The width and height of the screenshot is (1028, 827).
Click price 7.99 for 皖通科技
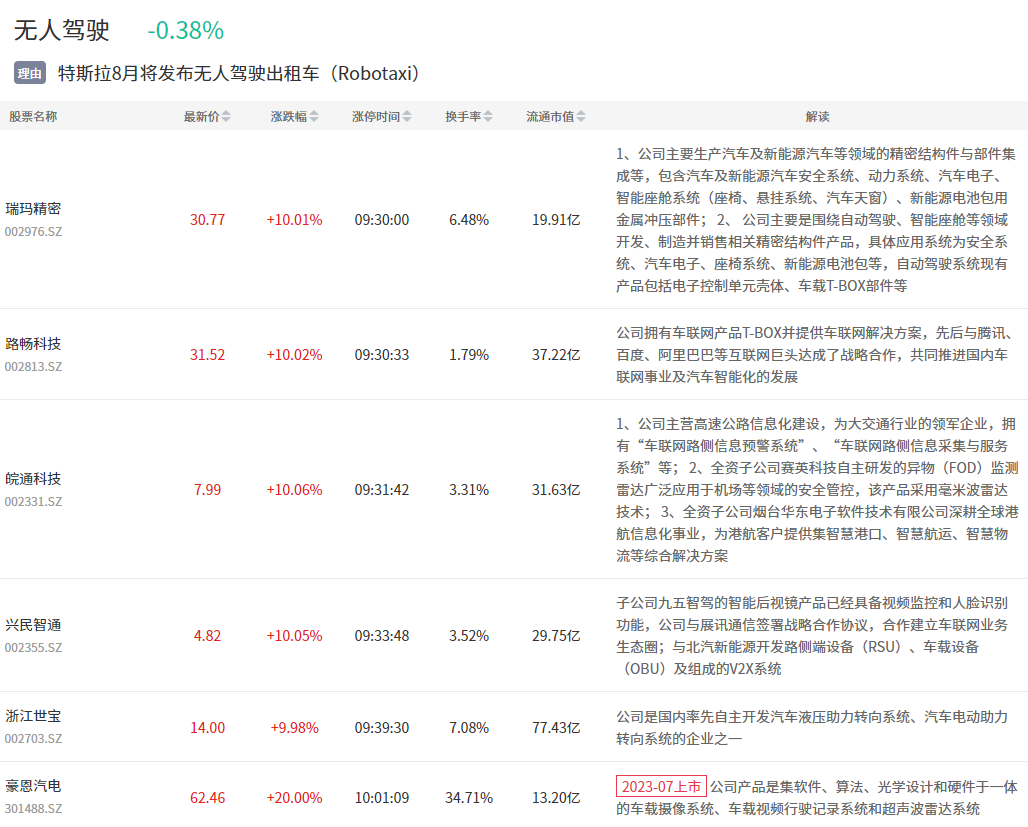tap(207, 490)
